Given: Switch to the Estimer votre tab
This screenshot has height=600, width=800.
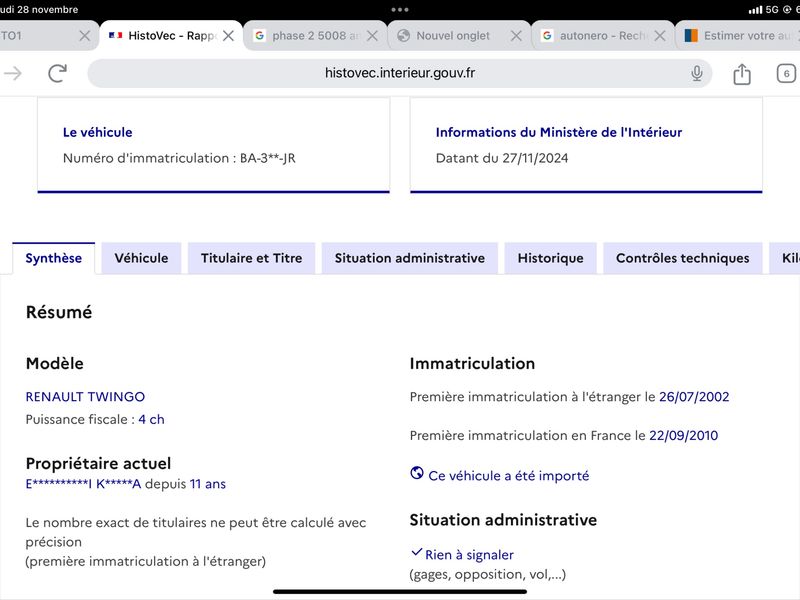Looking at the screenshot, I should click(x=739, y=36).
